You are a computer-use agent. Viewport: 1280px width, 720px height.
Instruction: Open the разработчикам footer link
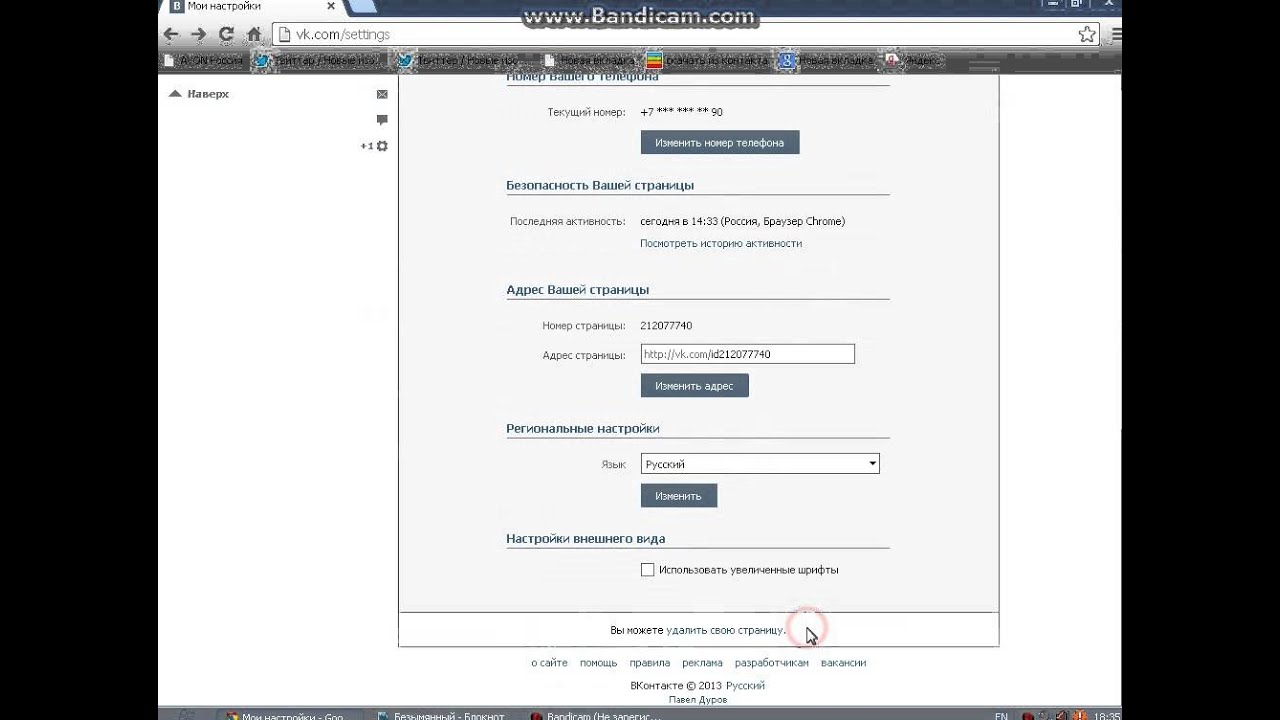point(771,662)
